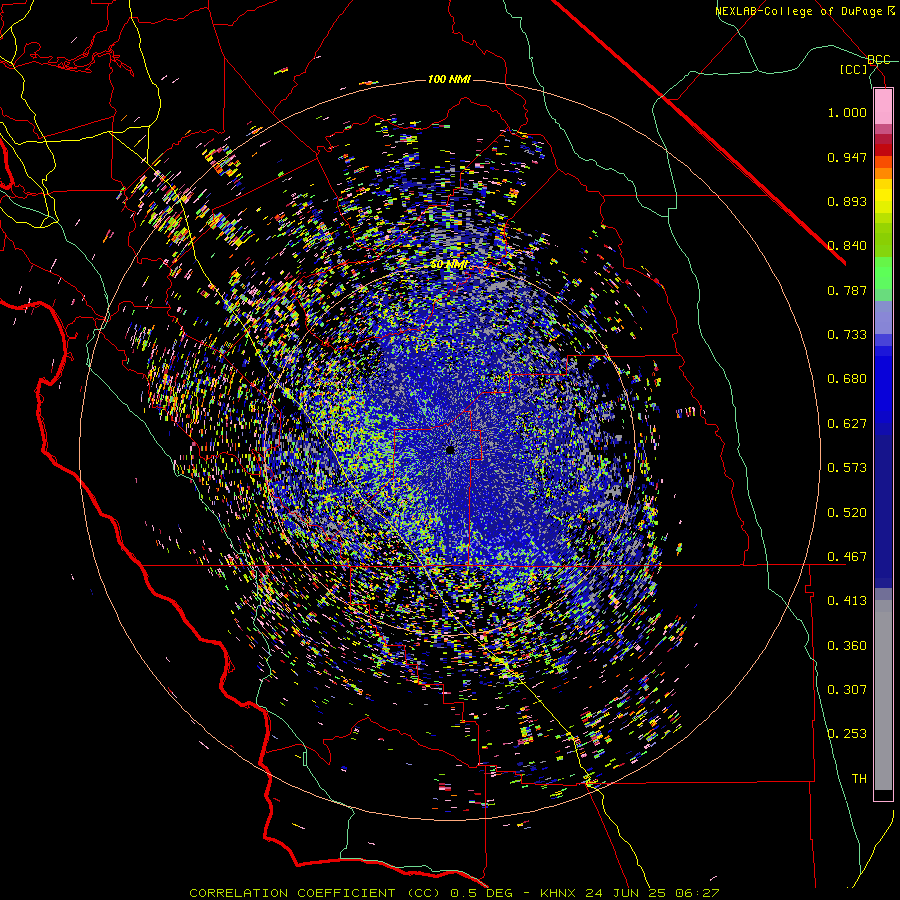Click the 0.947 scale value
This screenshot has width=900, height=900.
pyautogui.click(x=847, y=157)
